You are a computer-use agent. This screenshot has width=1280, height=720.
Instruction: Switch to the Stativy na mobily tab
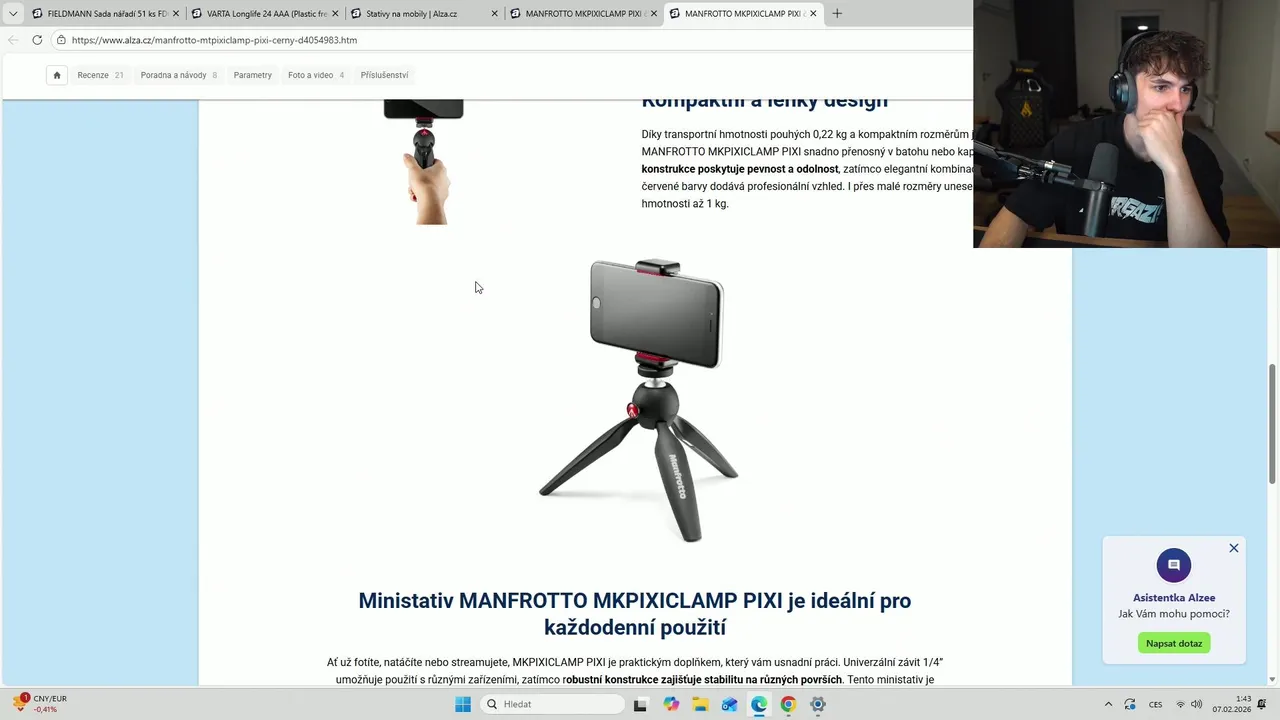coord(423,13)
